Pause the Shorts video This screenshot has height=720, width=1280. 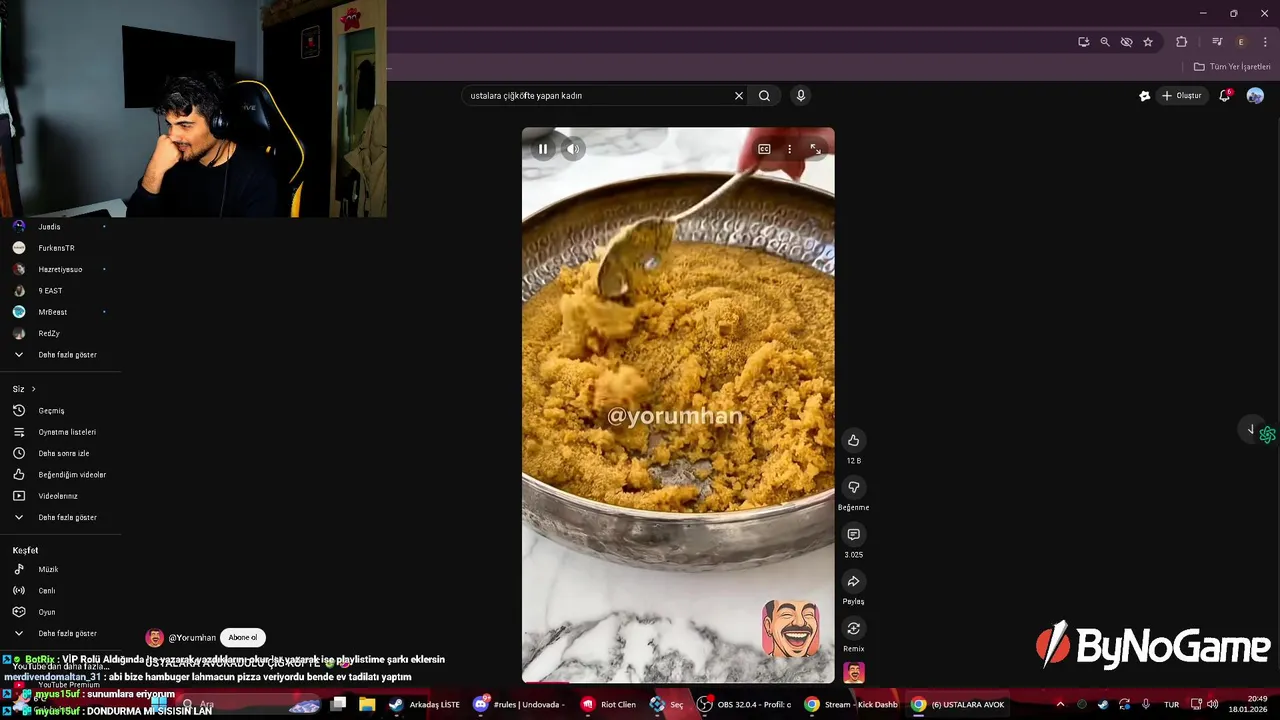pos(543,149)
